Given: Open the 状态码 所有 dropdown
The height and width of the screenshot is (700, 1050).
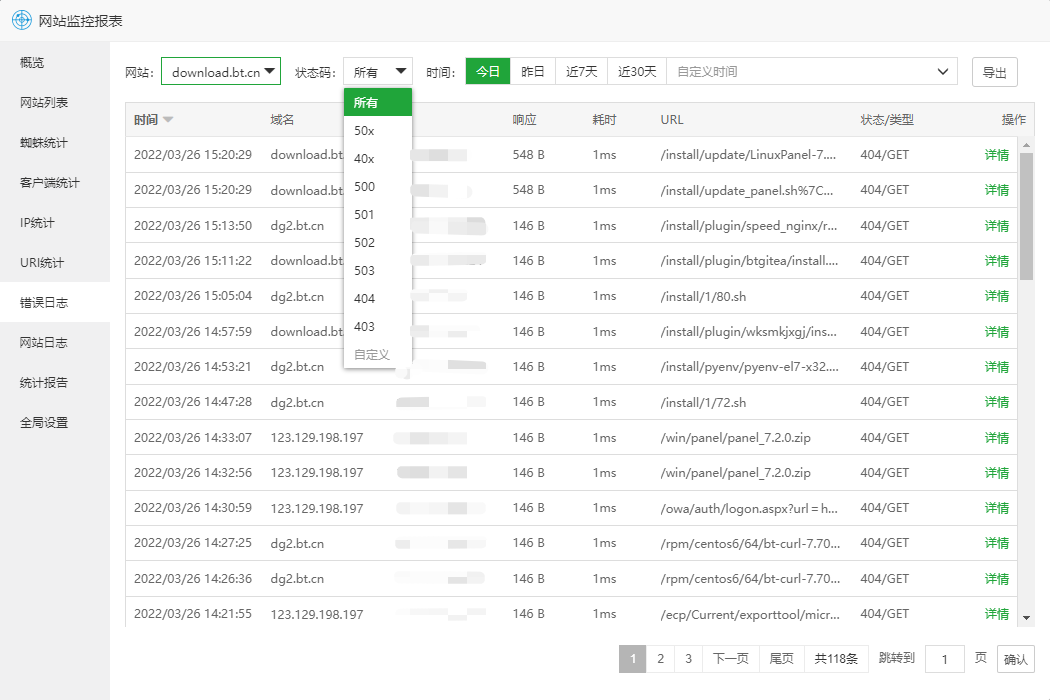Looking at the screenshot, I should pyautogui.click(x=378, y=72).
